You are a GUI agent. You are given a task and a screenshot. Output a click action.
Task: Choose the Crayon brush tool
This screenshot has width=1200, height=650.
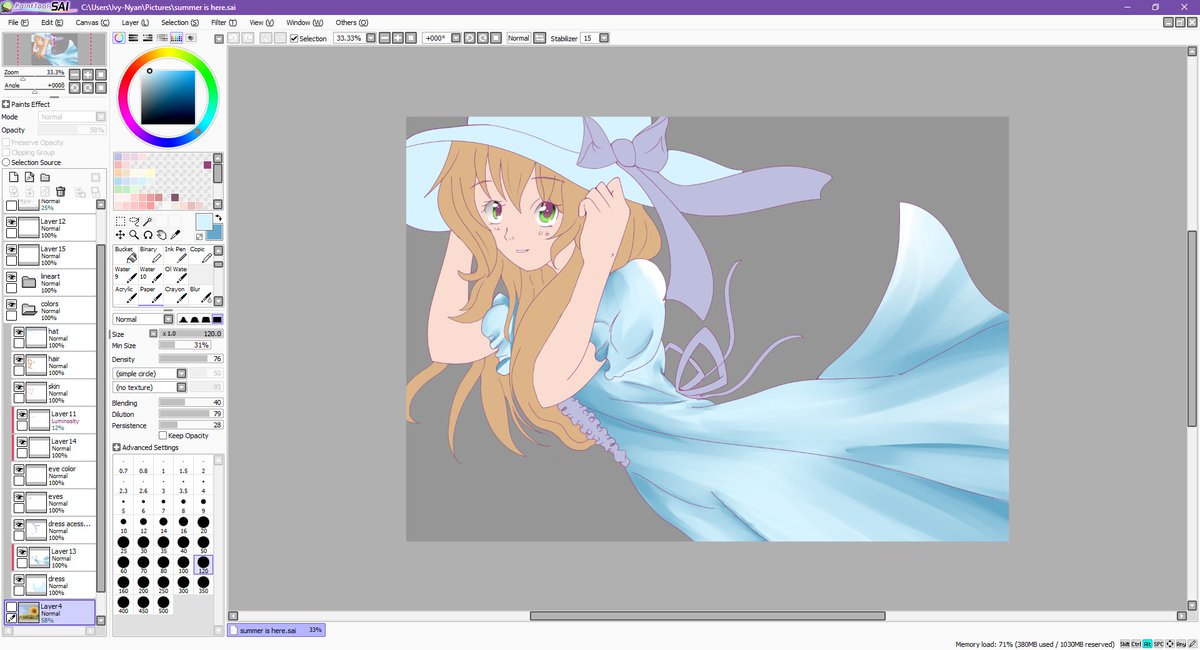[174, 295]
